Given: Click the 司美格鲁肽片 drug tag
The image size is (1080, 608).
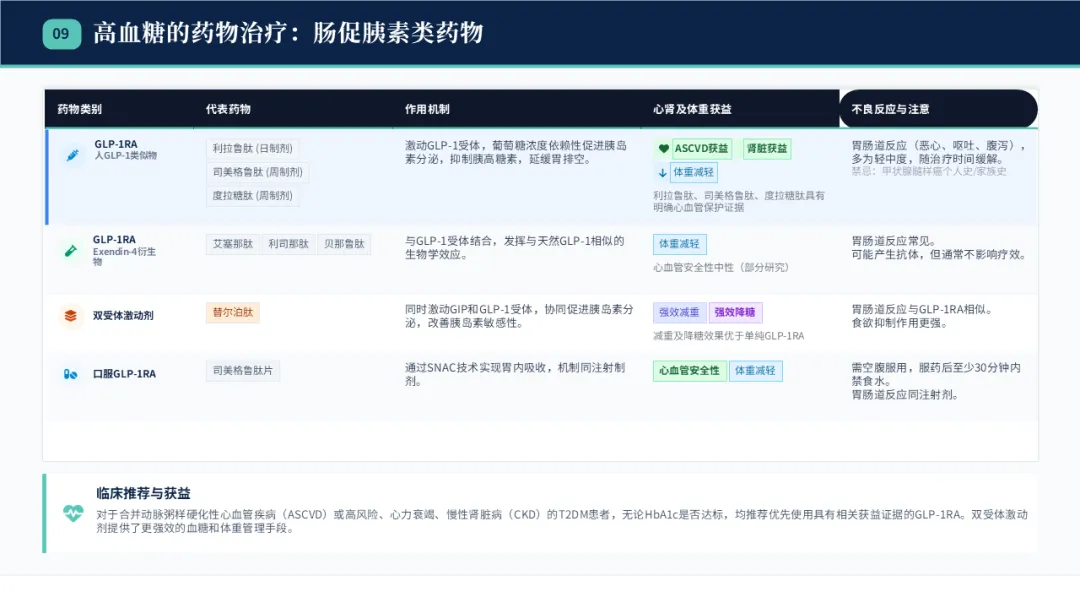Looking at the screenshot, I should [x=242, y=370].
